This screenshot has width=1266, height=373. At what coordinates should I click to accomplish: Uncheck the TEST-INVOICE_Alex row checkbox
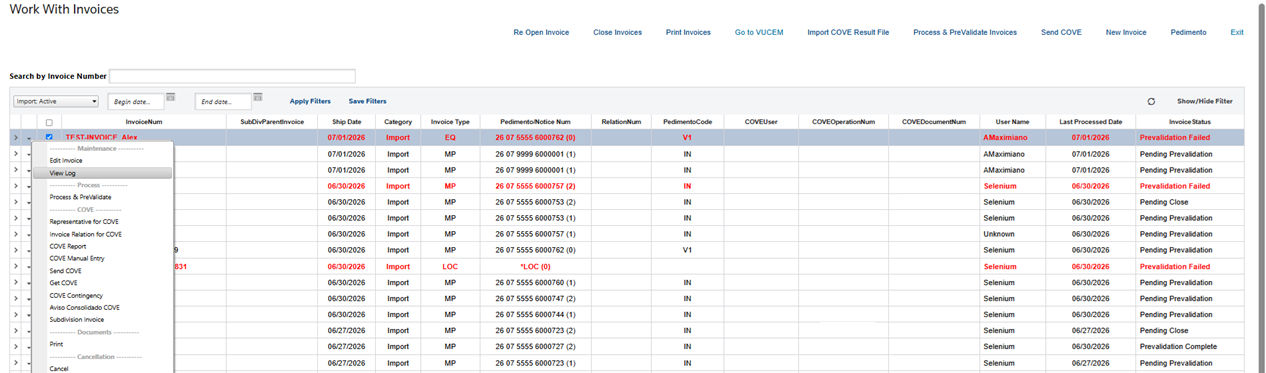[x=49, y=137]
